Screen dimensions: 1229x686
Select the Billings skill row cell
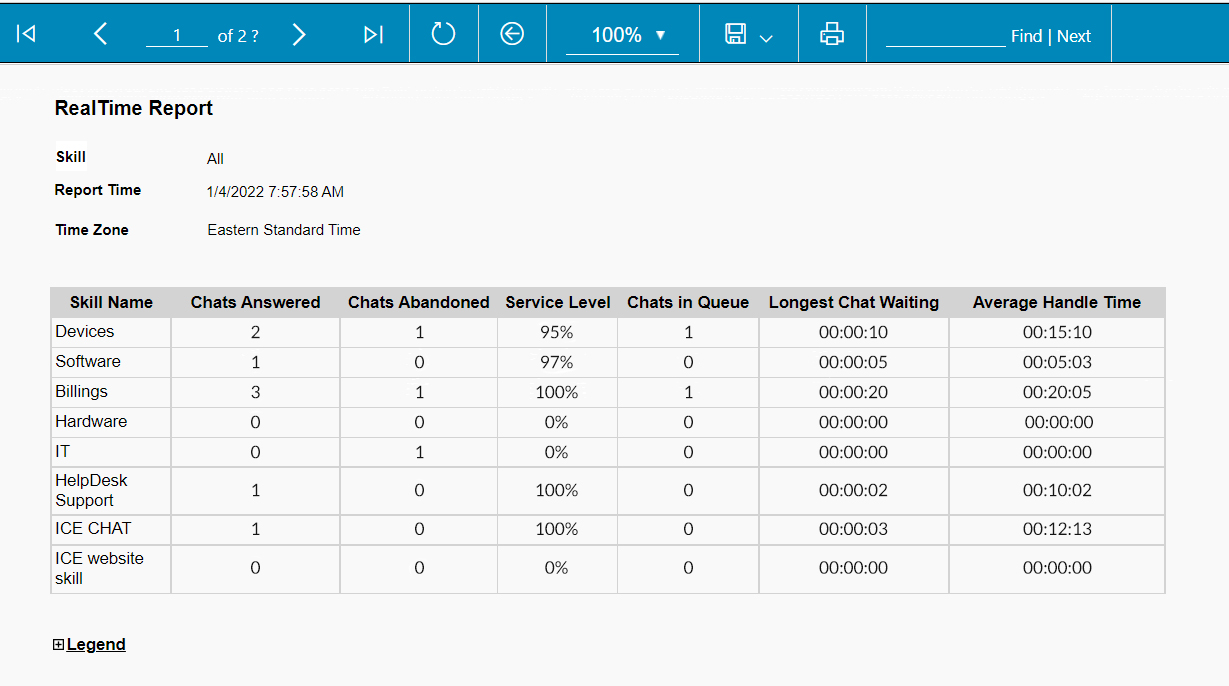(x=82, y=392)
